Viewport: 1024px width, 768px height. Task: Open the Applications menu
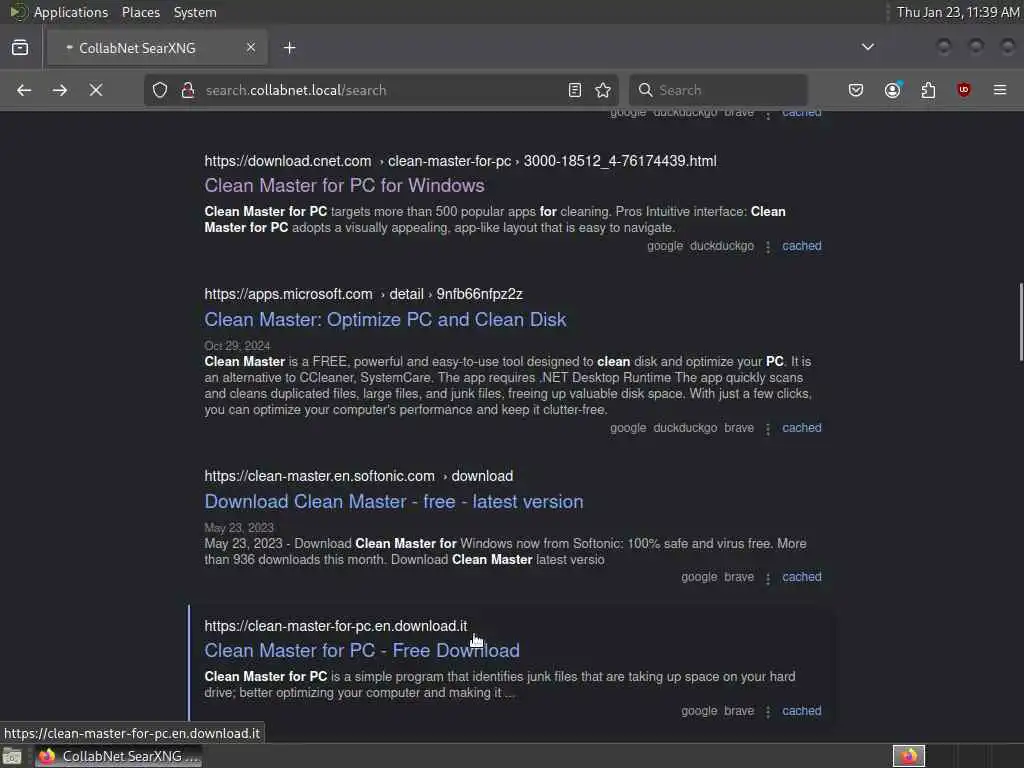(x=71, y=12)
